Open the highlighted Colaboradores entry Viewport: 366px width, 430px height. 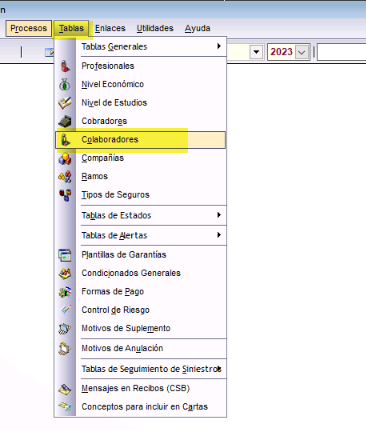click(x=141, y=140)
